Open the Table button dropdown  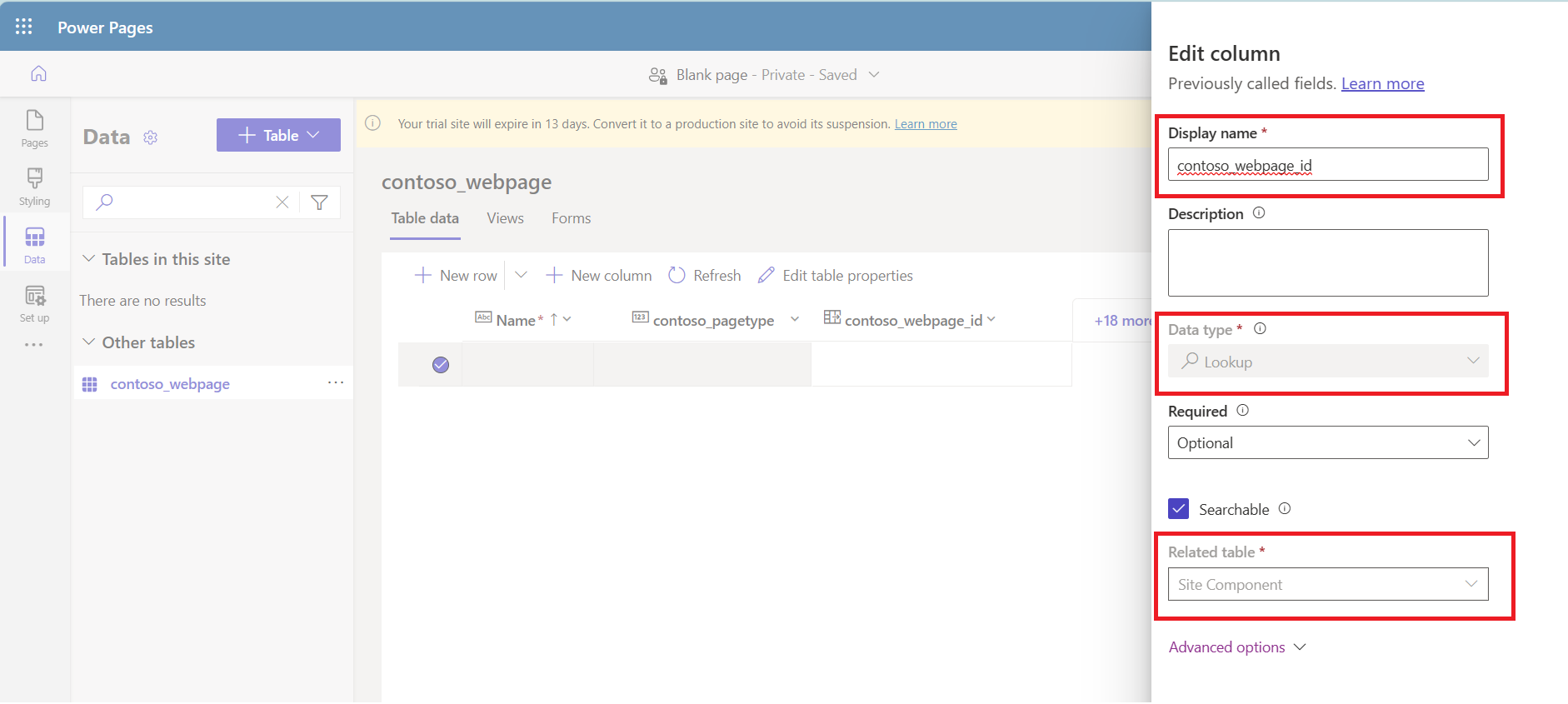313,135
